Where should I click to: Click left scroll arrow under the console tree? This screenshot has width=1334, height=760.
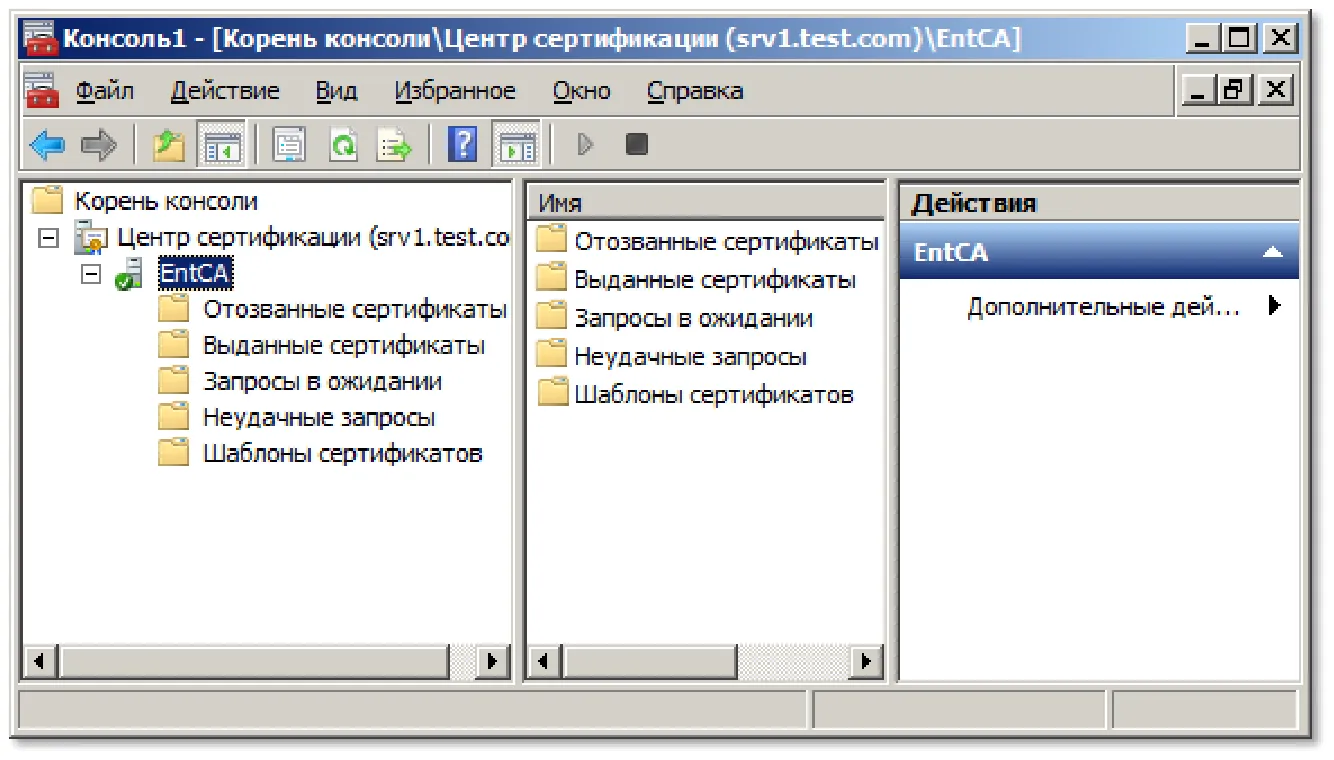tap(39, 661)
